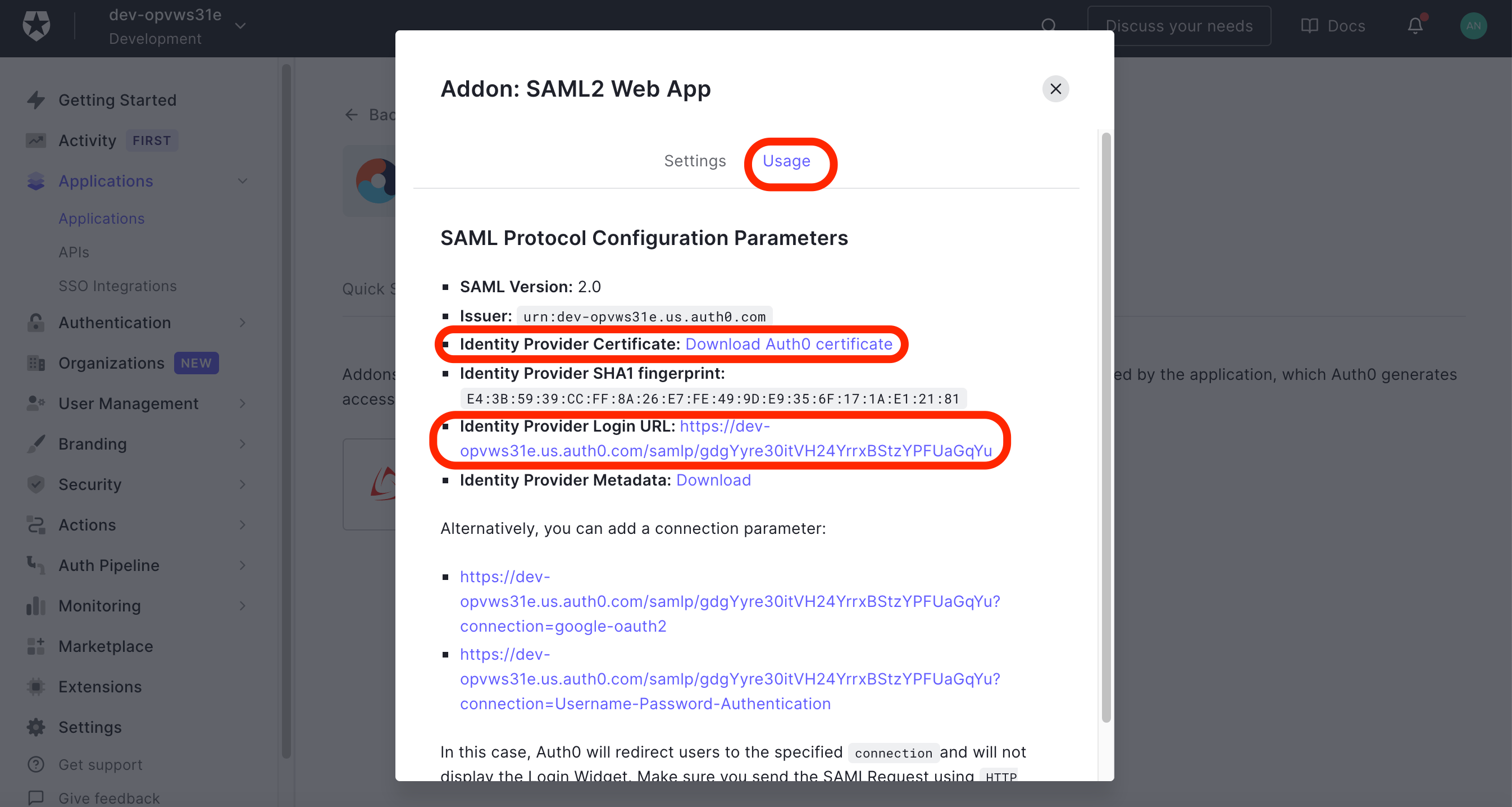Expand the User Management section
Screen dimensions: 1512x807
243,403
